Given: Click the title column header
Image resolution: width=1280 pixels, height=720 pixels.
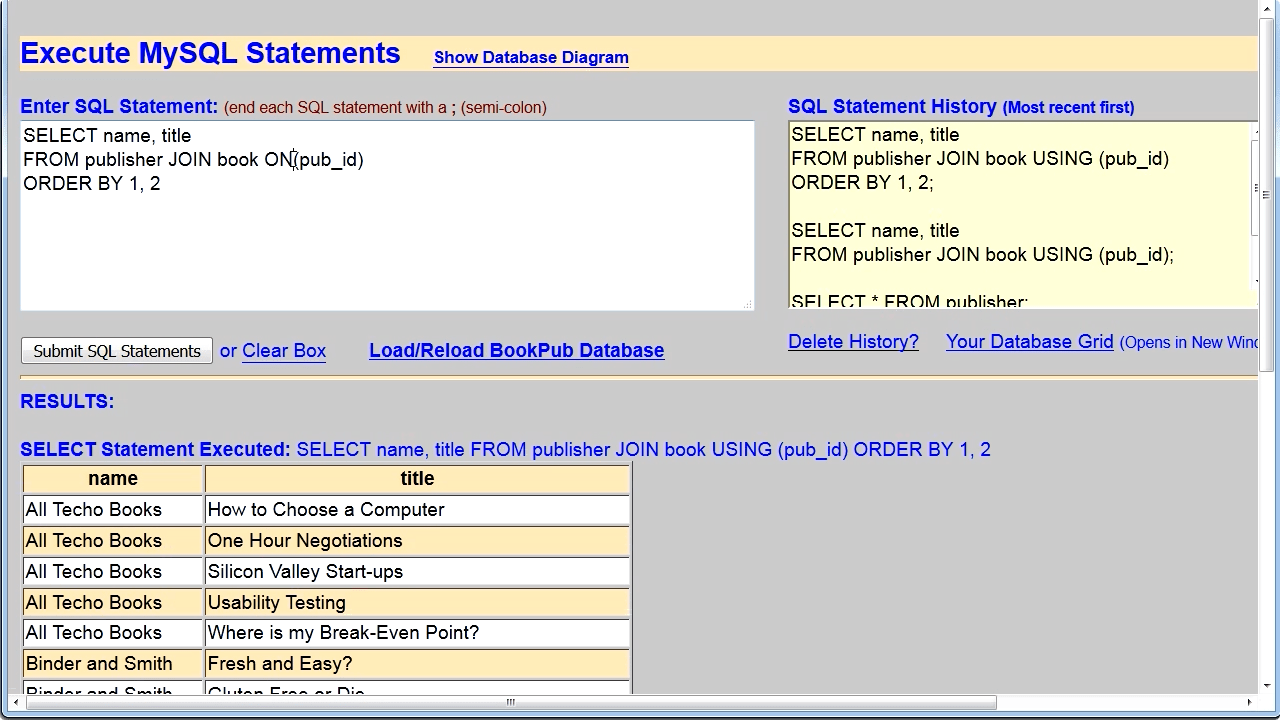Looking at the screenshot, I should point(417,478).
